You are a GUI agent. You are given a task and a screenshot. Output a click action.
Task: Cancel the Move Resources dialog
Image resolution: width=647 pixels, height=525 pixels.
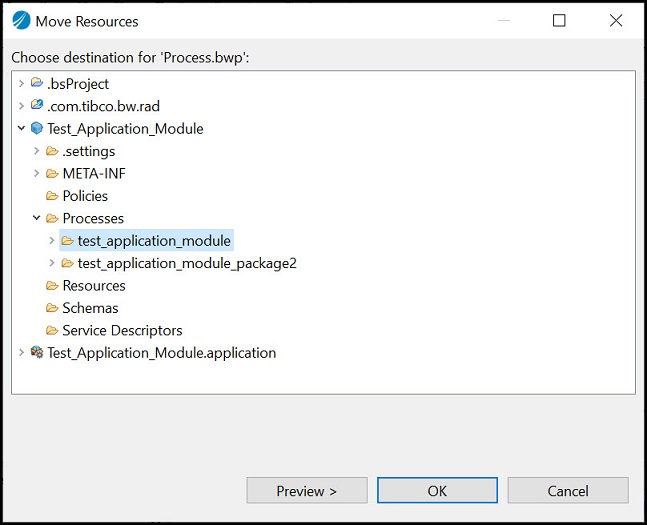568,491
